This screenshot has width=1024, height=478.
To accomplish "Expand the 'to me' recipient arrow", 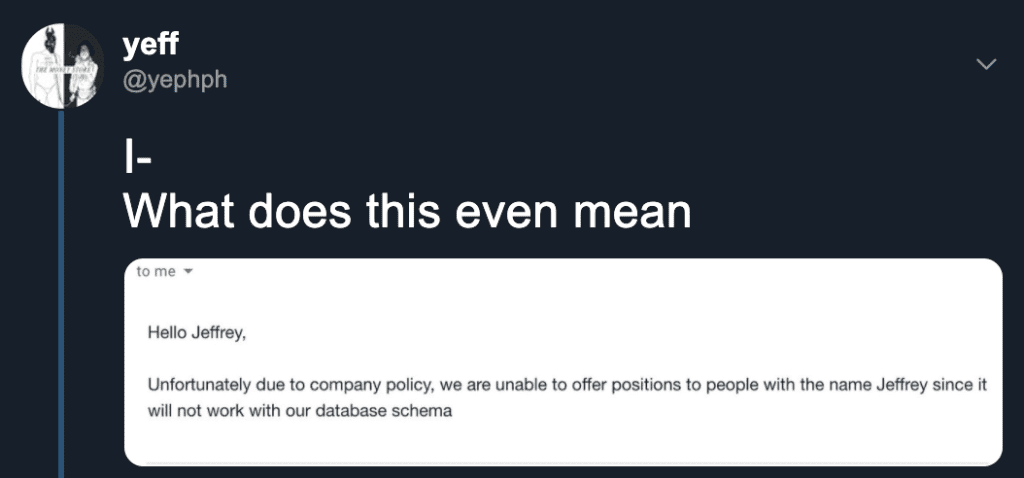I will tap(189, 273).
